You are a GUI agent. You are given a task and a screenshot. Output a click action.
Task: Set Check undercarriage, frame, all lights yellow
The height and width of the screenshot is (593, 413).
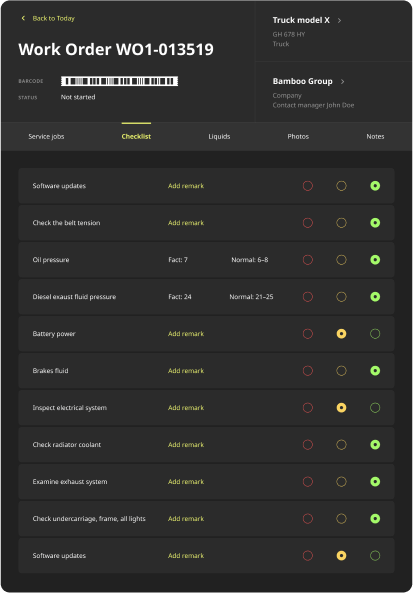click(342, 519)
